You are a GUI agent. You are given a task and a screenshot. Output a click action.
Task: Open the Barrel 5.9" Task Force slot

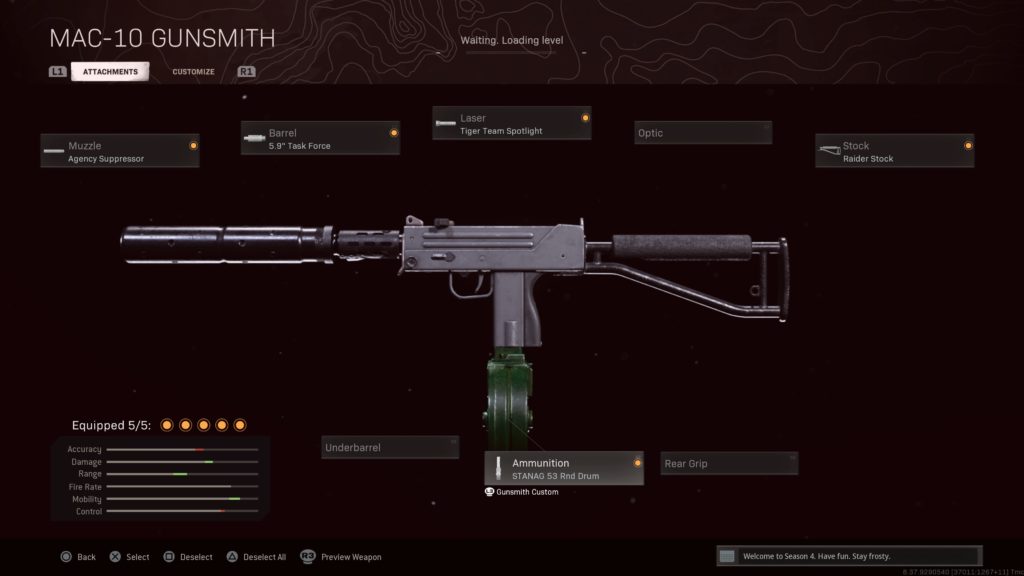[320, 138]
